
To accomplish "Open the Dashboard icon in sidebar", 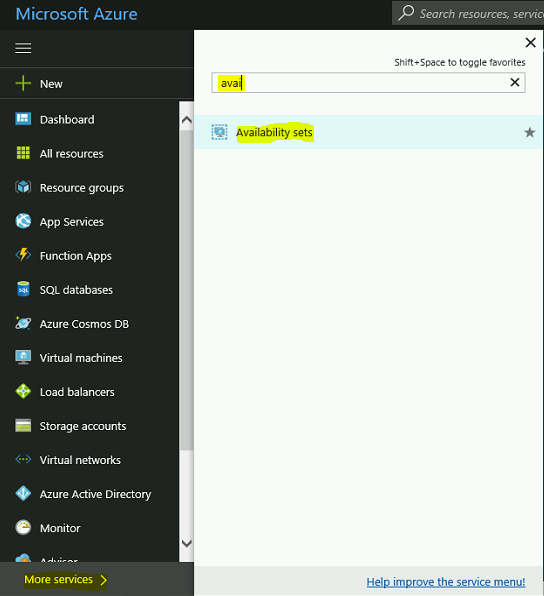I will (x=23, y=119).
